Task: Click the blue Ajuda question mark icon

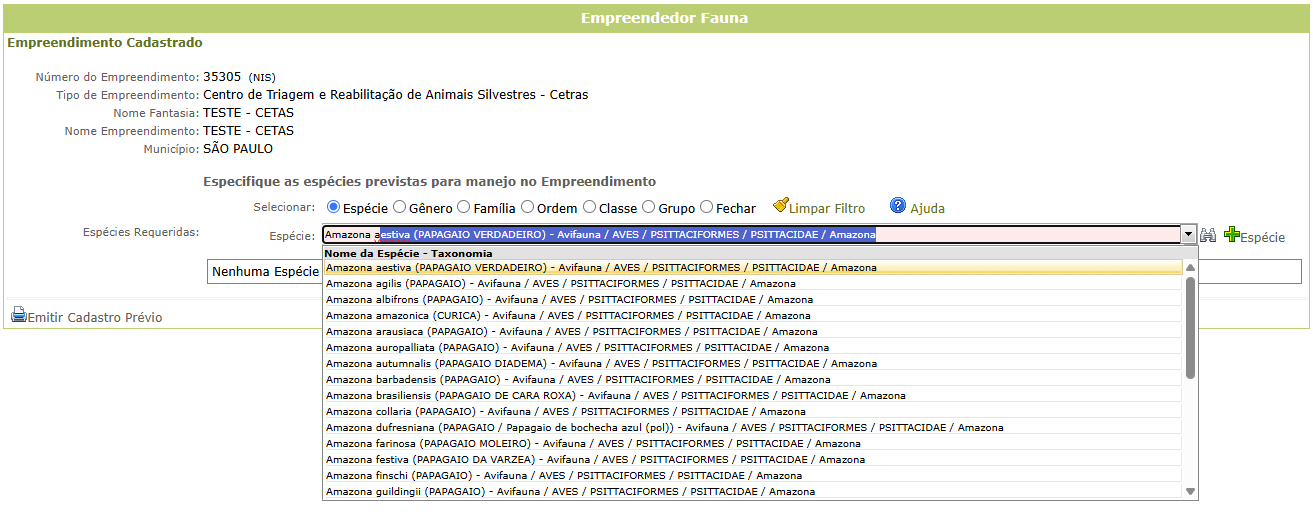Action: [897, 206]
